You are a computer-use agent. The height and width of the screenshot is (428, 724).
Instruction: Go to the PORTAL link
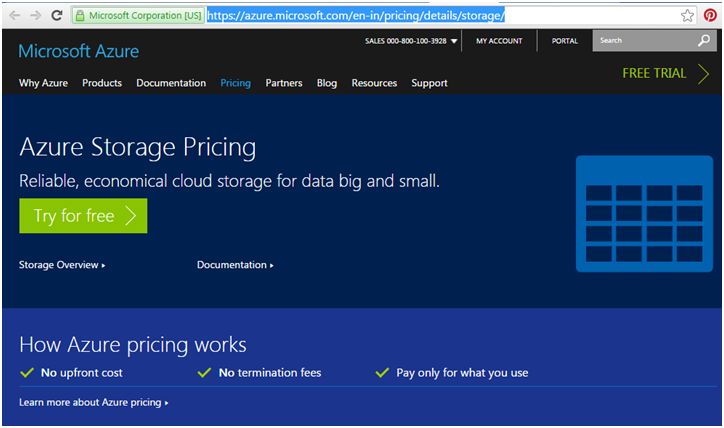coord(565,41)
